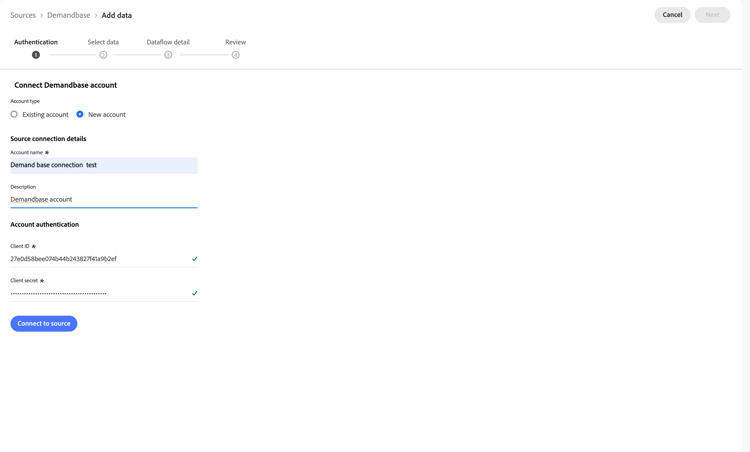Click the Client ID green checkmark

195,259
